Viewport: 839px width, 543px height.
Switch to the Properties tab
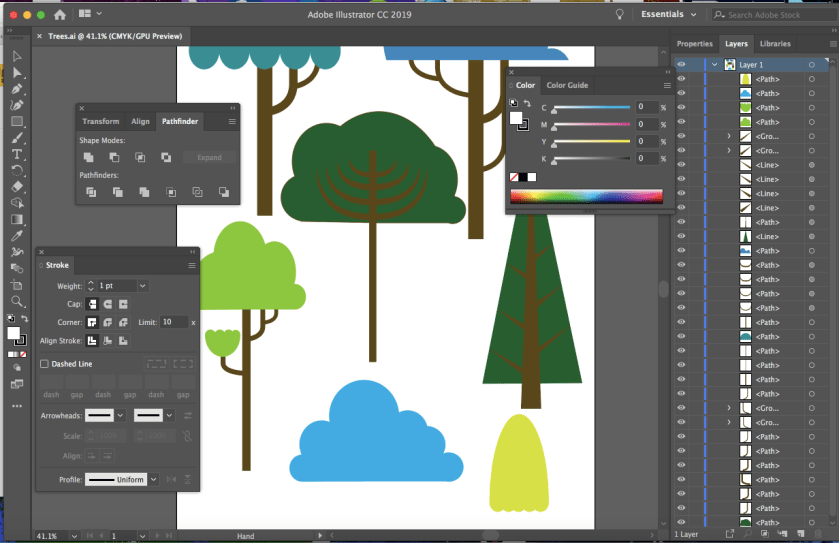click(x=695, y=44)
